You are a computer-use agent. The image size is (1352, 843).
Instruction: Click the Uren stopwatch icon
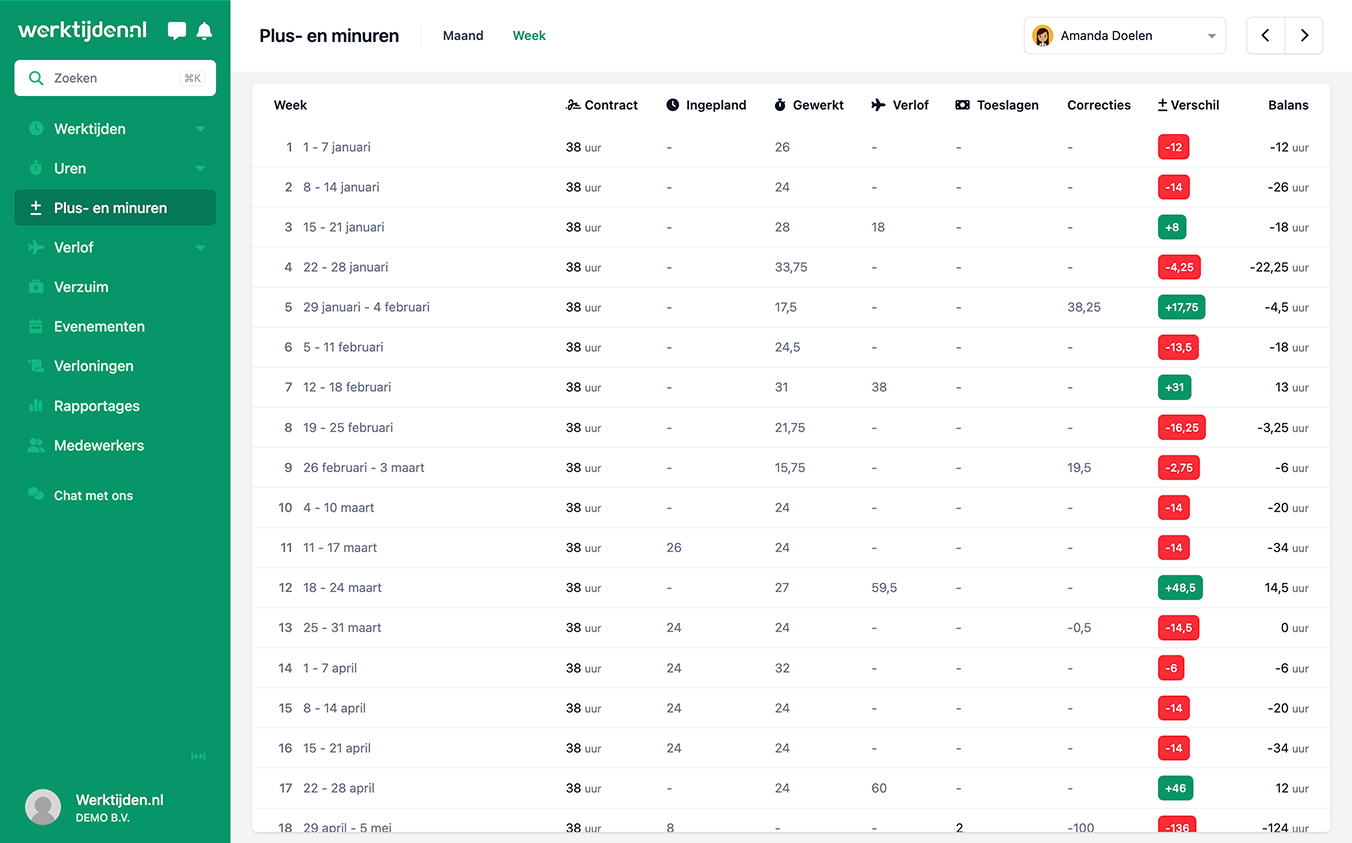(x=36, y=168)
